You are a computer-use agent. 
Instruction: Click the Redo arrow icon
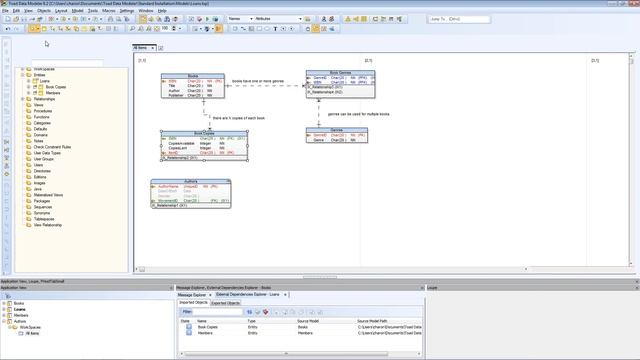coord(16,29)
